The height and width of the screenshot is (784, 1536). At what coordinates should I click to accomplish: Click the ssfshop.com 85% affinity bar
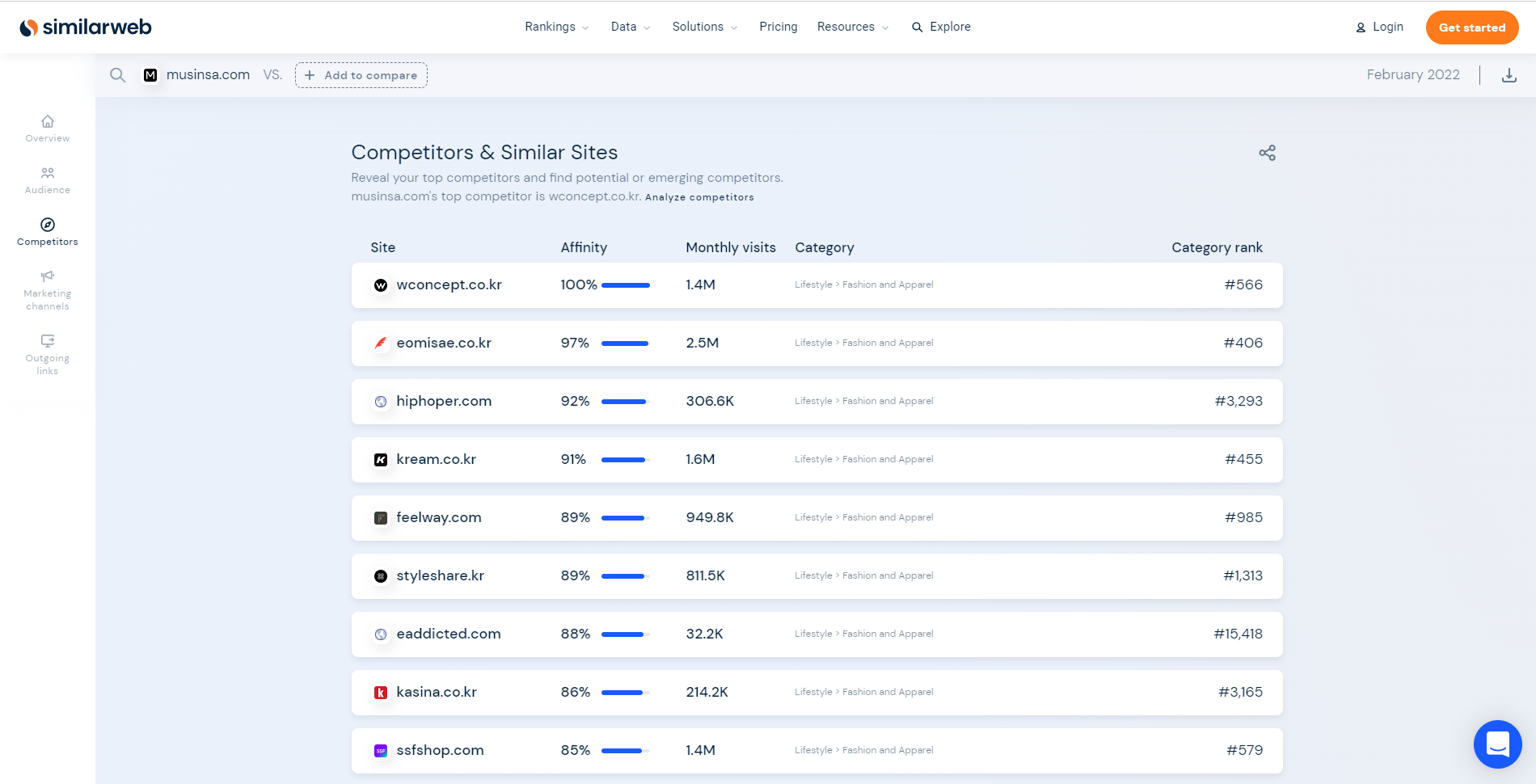626,751
